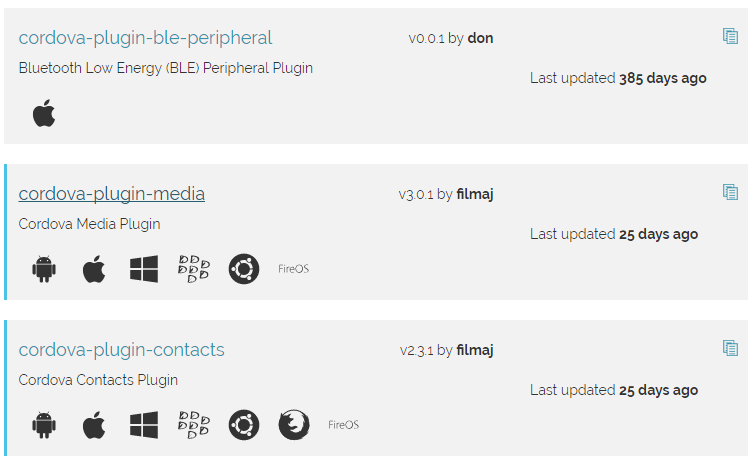Screen dimensions: 750x469
Task: Click Ubuntu icon in cordova-plugin-media row
Action: [244, 269]
